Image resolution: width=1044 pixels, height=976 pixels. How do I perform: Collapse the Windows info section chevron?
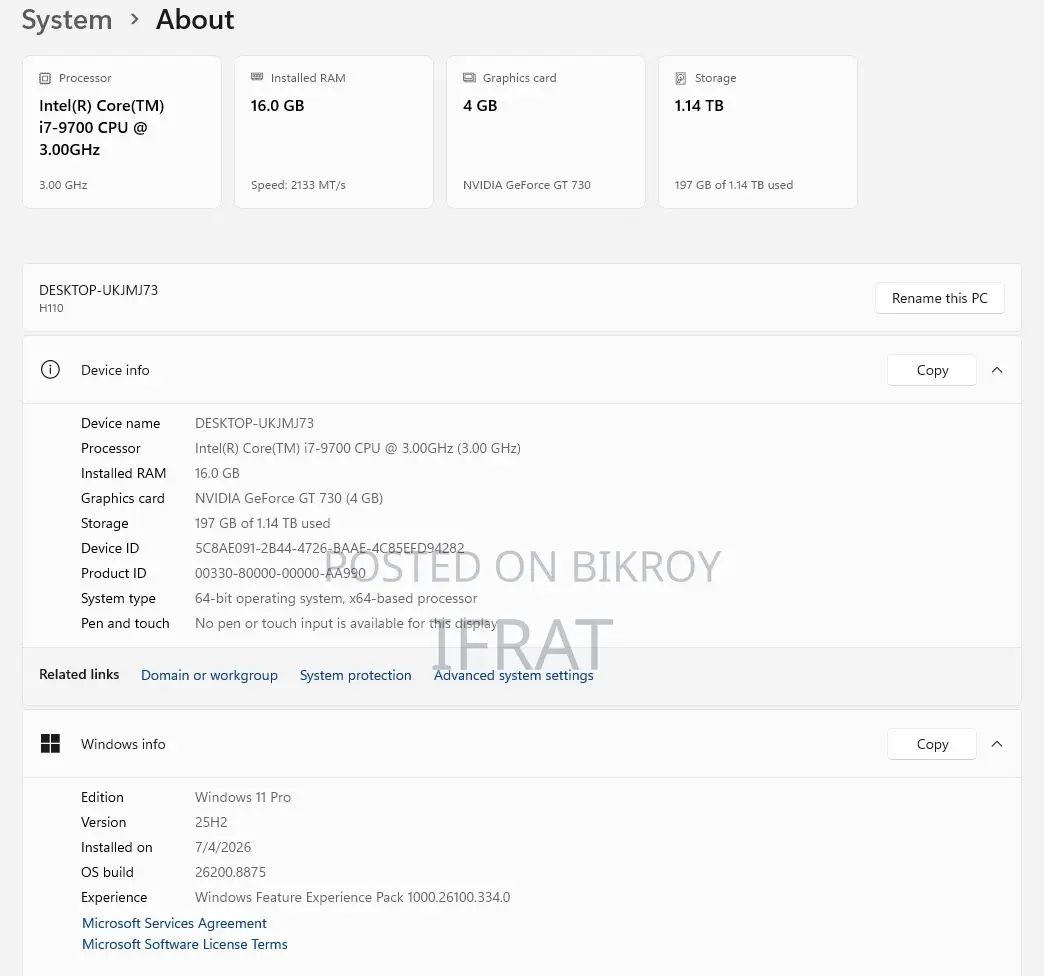(997, 744)
